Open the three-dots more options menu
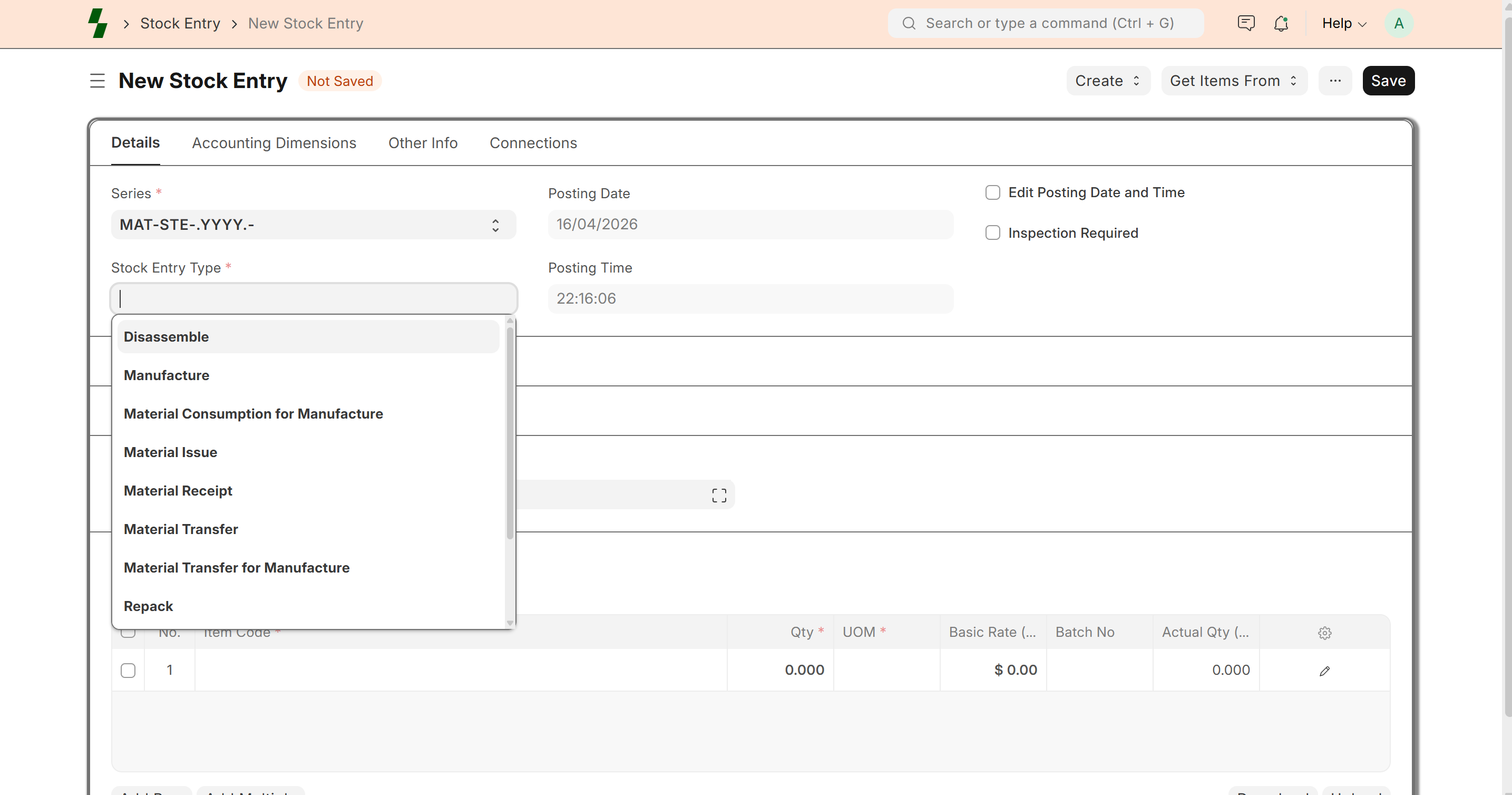 [x=1335, y=81]
